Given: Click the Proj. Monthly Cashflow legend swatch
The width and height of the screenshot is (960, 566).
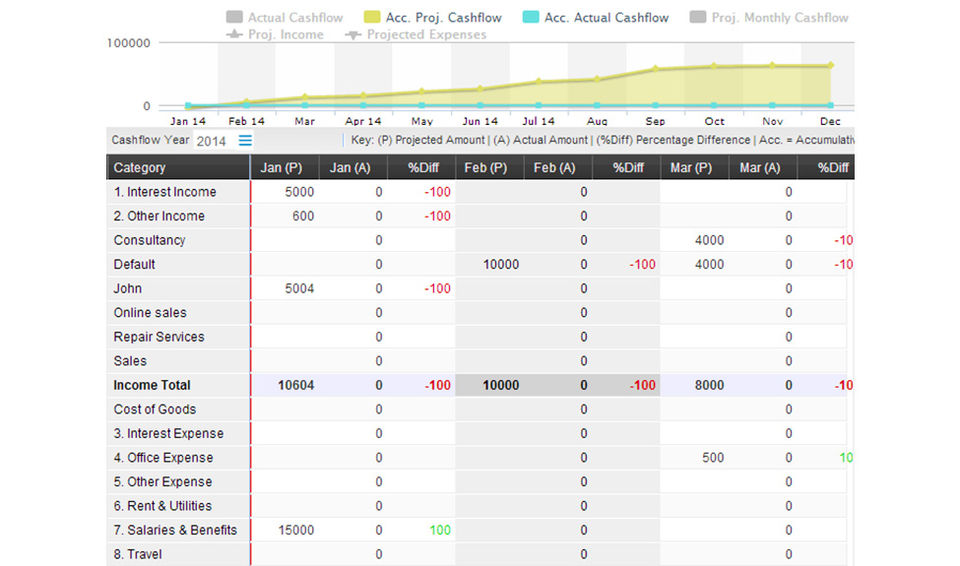Looking at the screenshot, I should [697, 17].
